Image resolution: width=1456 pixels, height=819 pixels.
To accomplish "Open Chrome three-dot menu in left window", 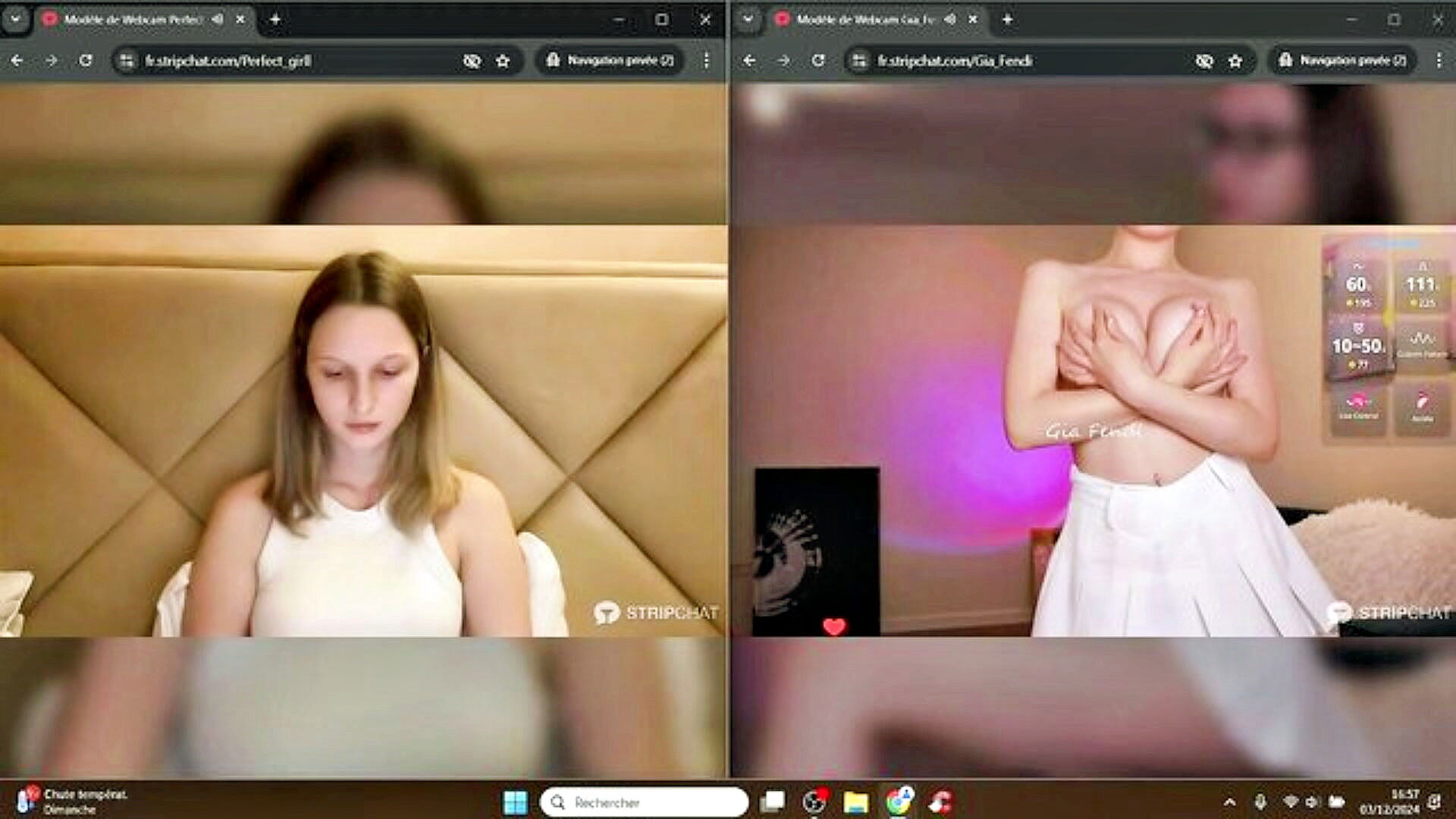I will (x=706, y=60).
